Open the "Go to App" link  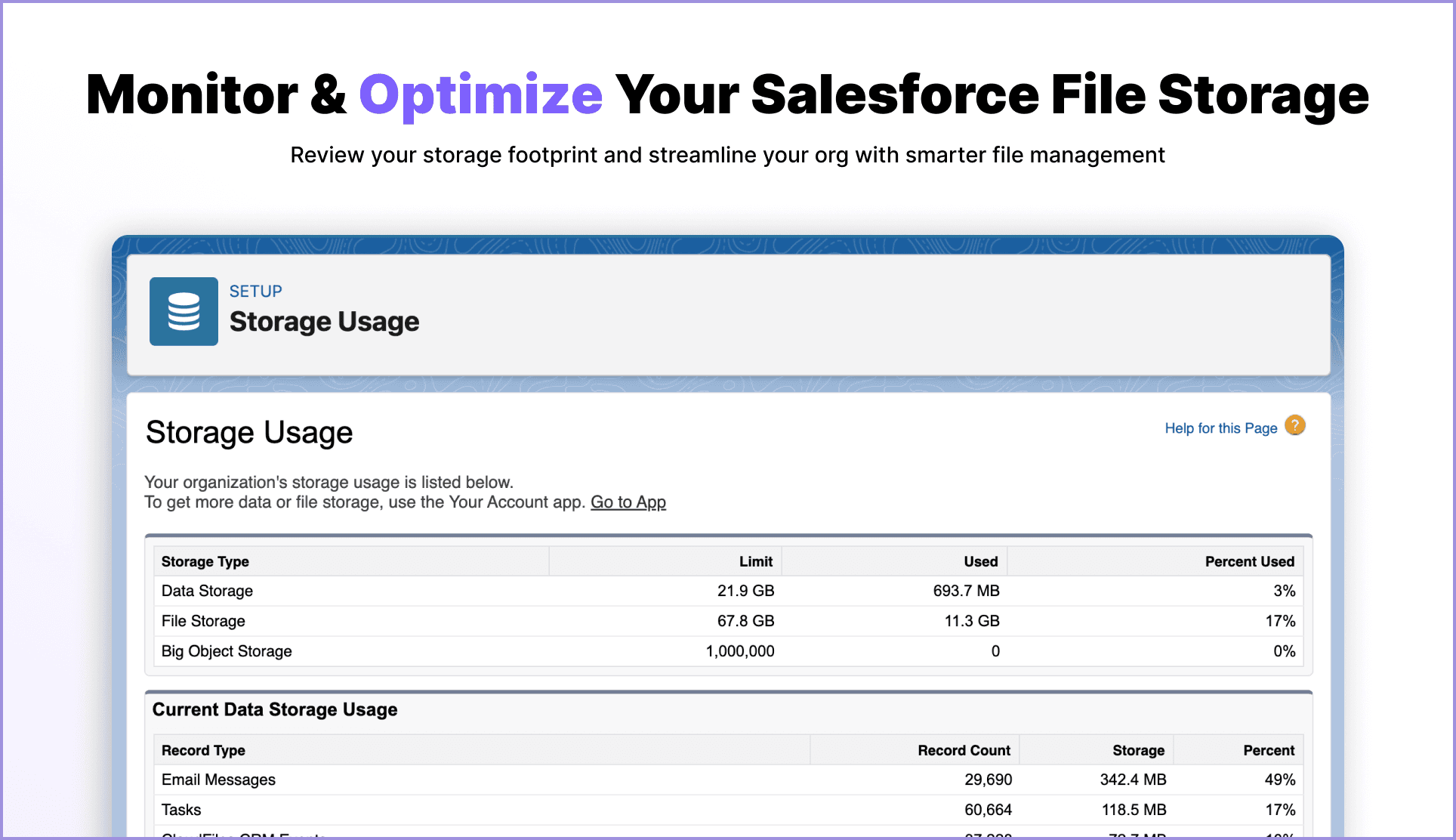tap(628, 502)
